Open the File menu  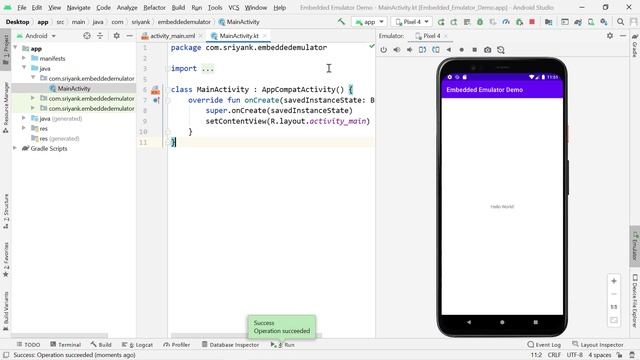22,7
